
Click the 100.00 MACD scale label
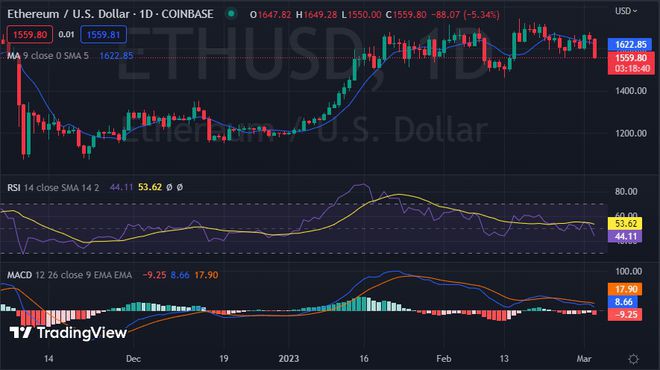point(628,272)
